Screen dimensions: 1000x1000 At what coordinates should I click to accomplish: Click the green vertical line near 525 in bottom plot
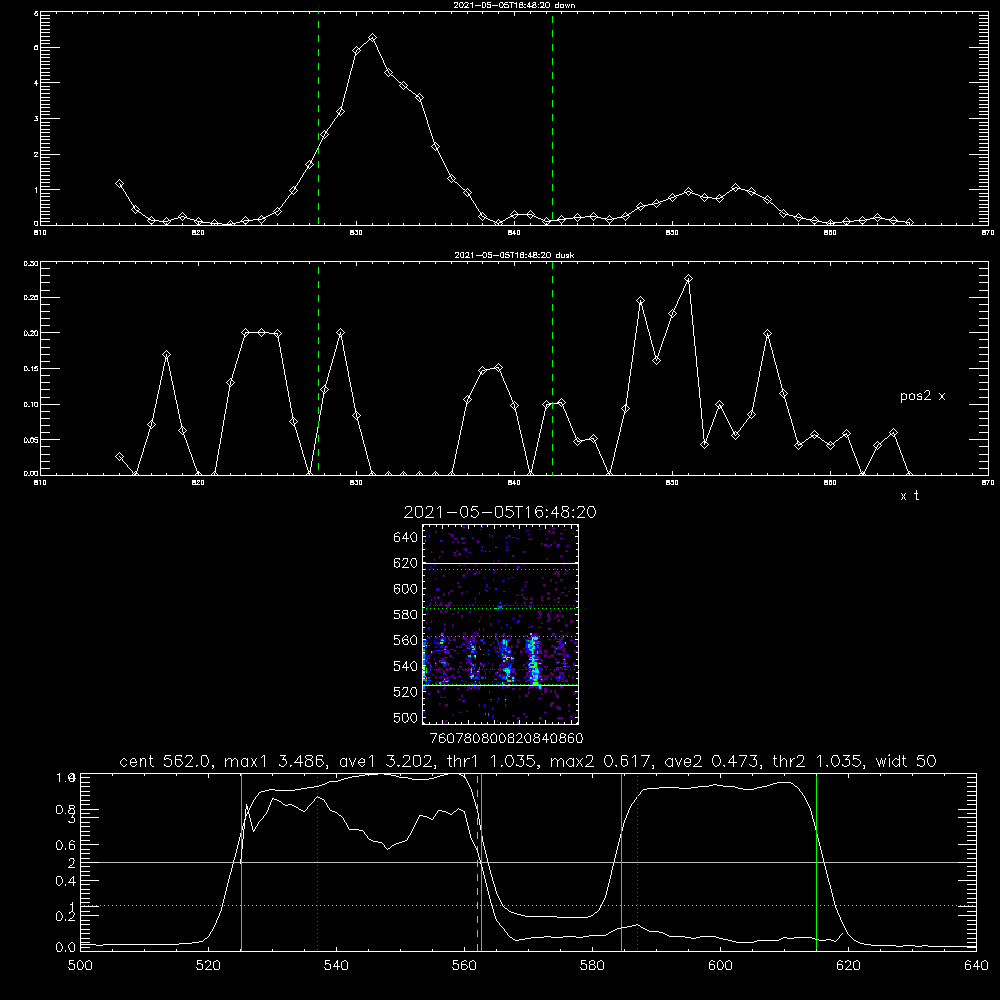tap(241, 862)
